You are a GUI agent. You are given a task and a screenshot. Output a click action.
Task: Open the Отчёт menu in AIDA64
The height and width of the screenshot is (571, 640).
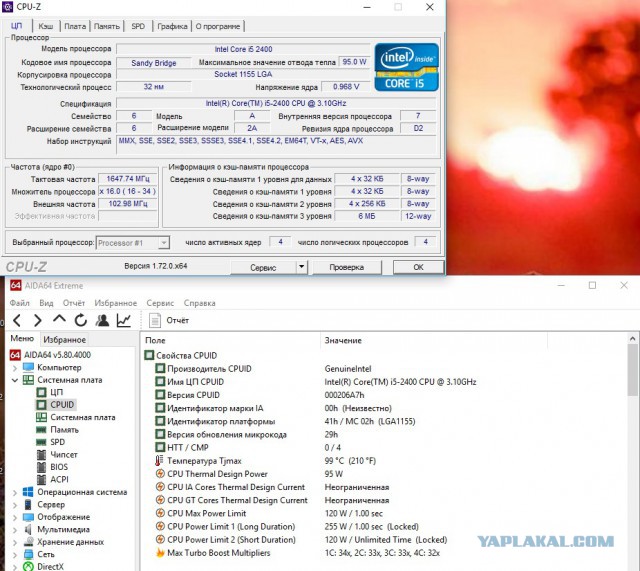coord(74,303)
